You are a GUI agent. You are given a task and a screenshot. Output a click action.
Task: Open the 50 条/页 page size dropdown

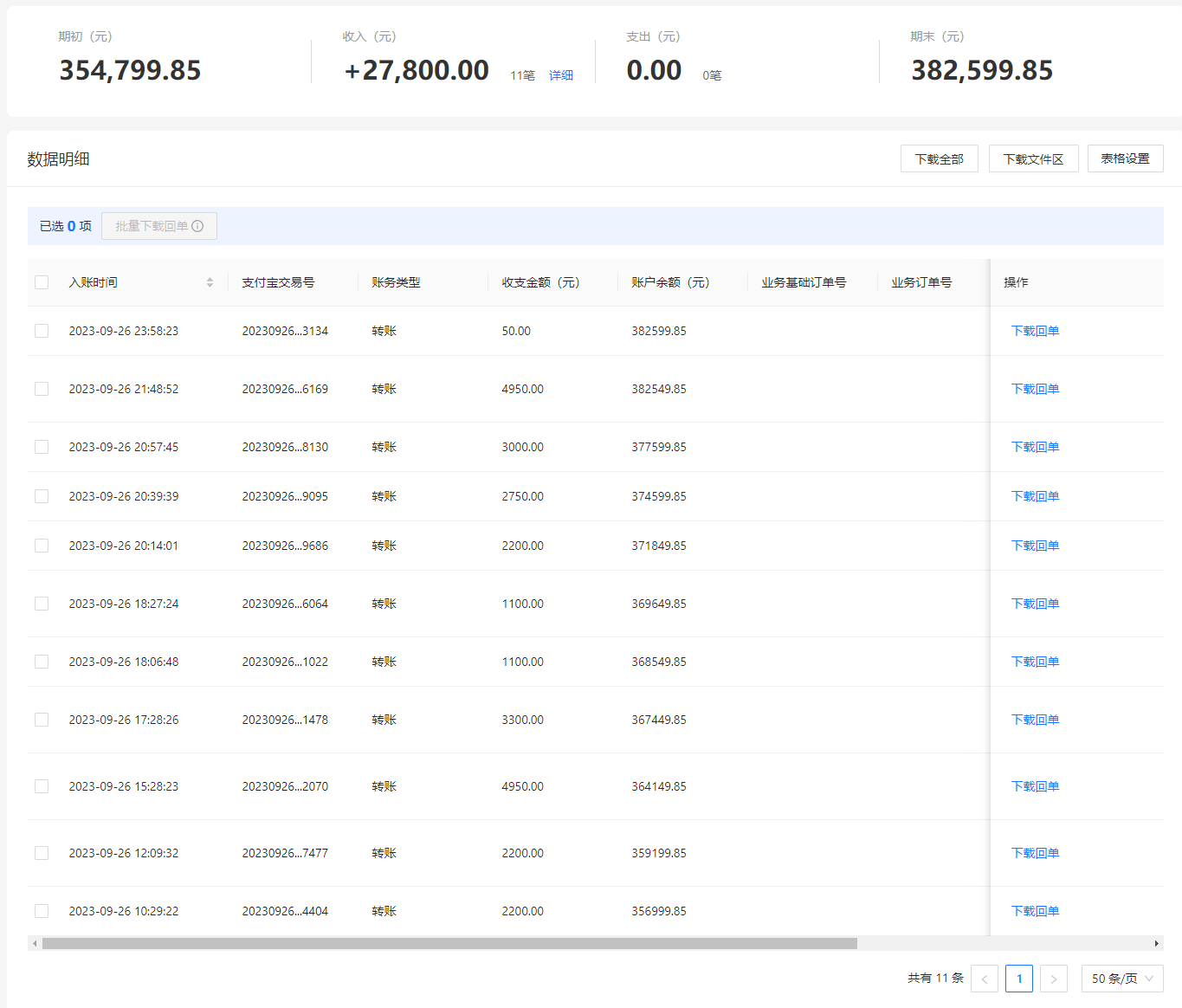coord(1122,979)
